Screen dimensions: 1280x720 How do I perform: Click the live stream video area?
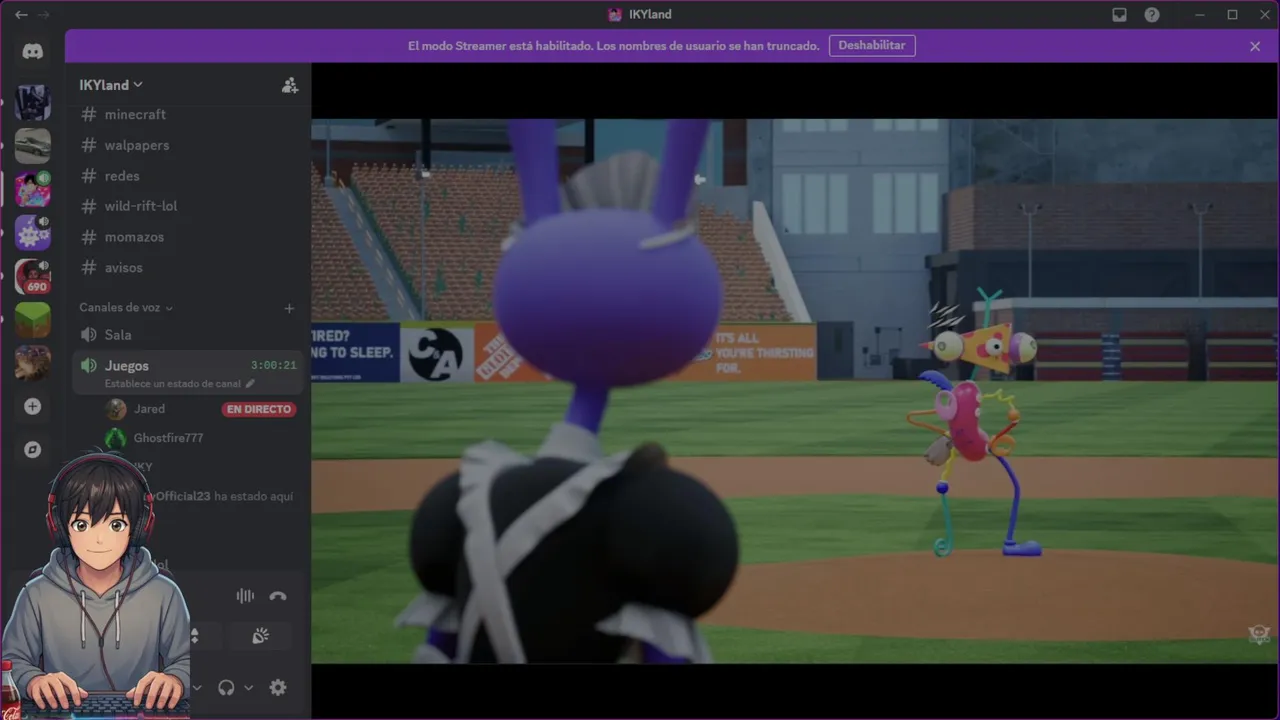click(x=795, y=390)
